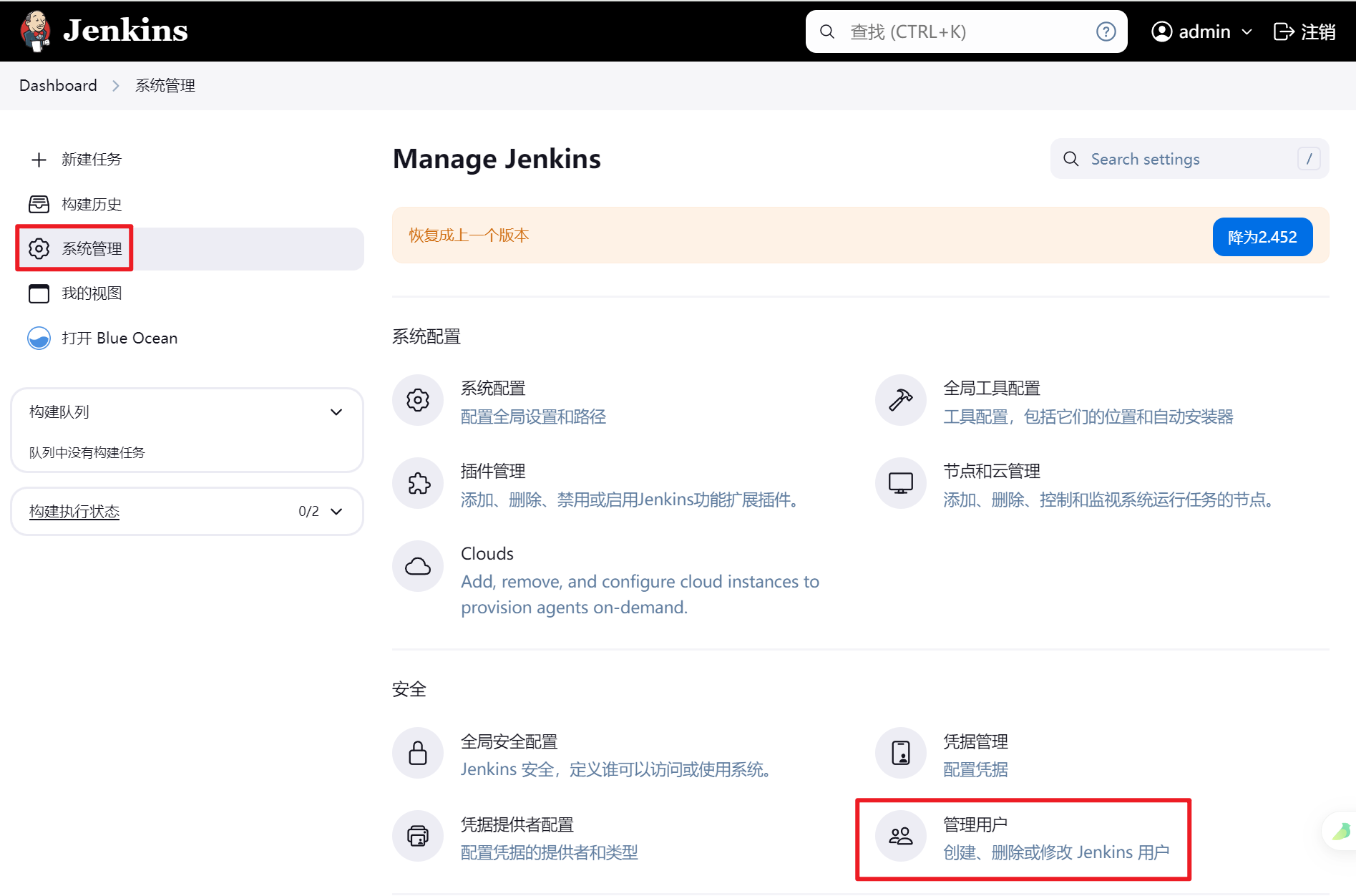
Task: Click the Manage Jenkins page heading
Action: 497,159
